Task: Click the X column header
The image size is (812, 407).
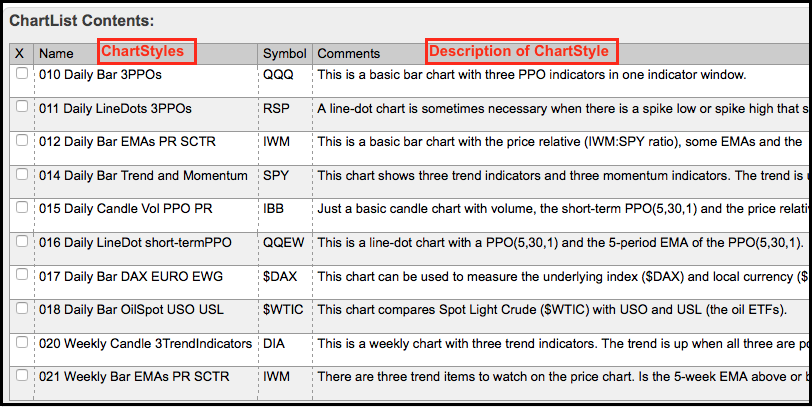Action: coord(20,54)
